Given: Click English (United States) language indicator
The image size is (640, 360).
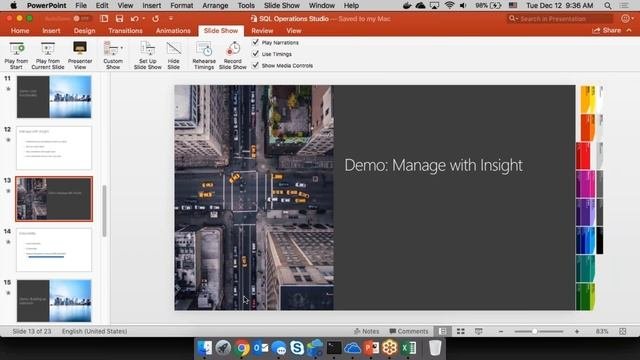Looking at the screenshot, I should (94, 331).
